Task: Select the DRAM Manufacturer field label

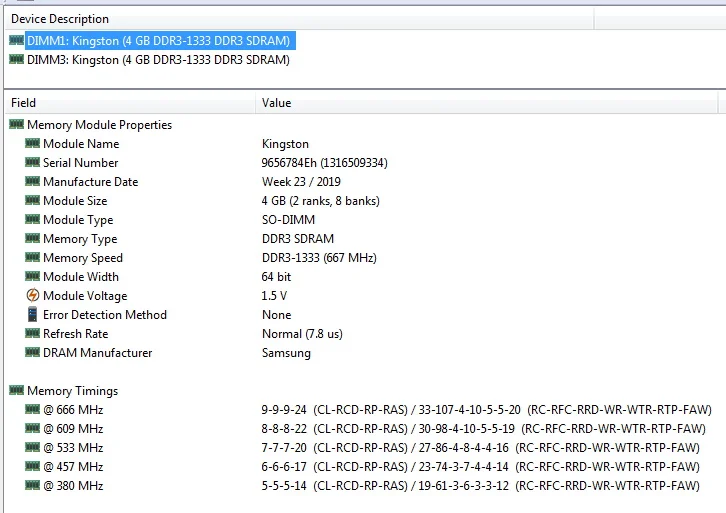Action: tap(98, 353)
